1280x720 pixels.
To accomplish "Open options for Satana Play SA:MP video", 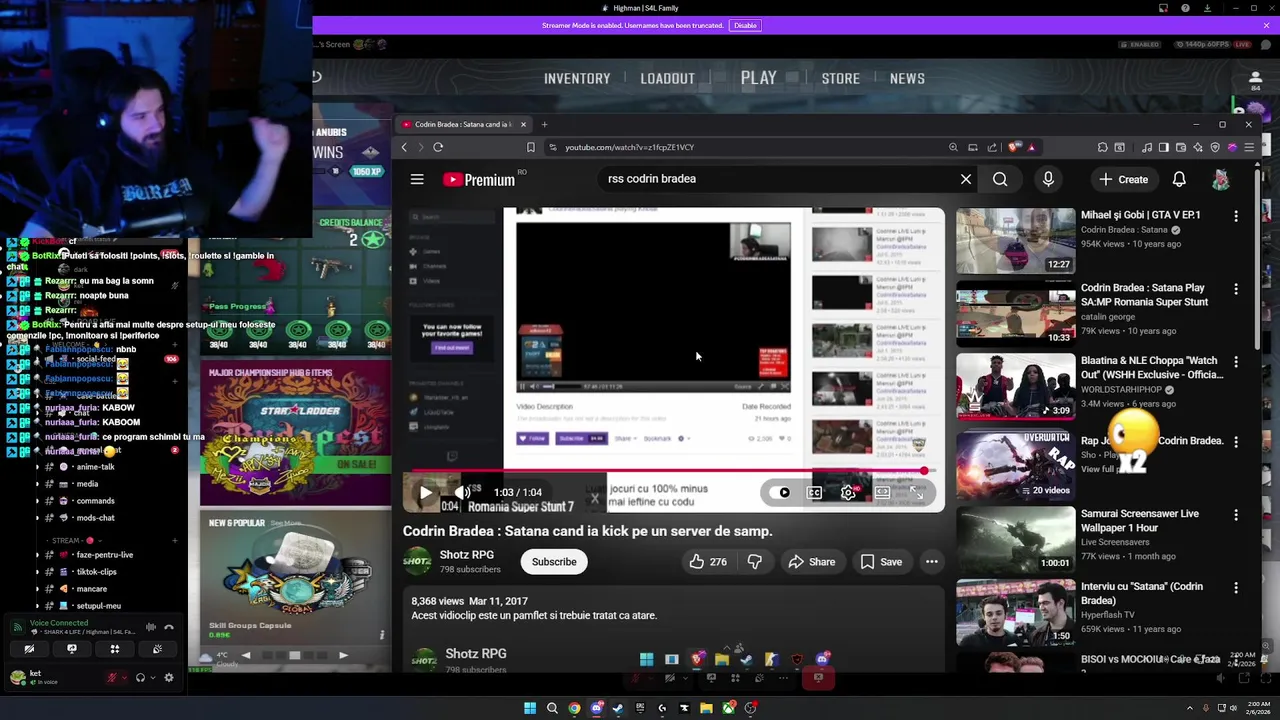I will [x=1236, y=289].
